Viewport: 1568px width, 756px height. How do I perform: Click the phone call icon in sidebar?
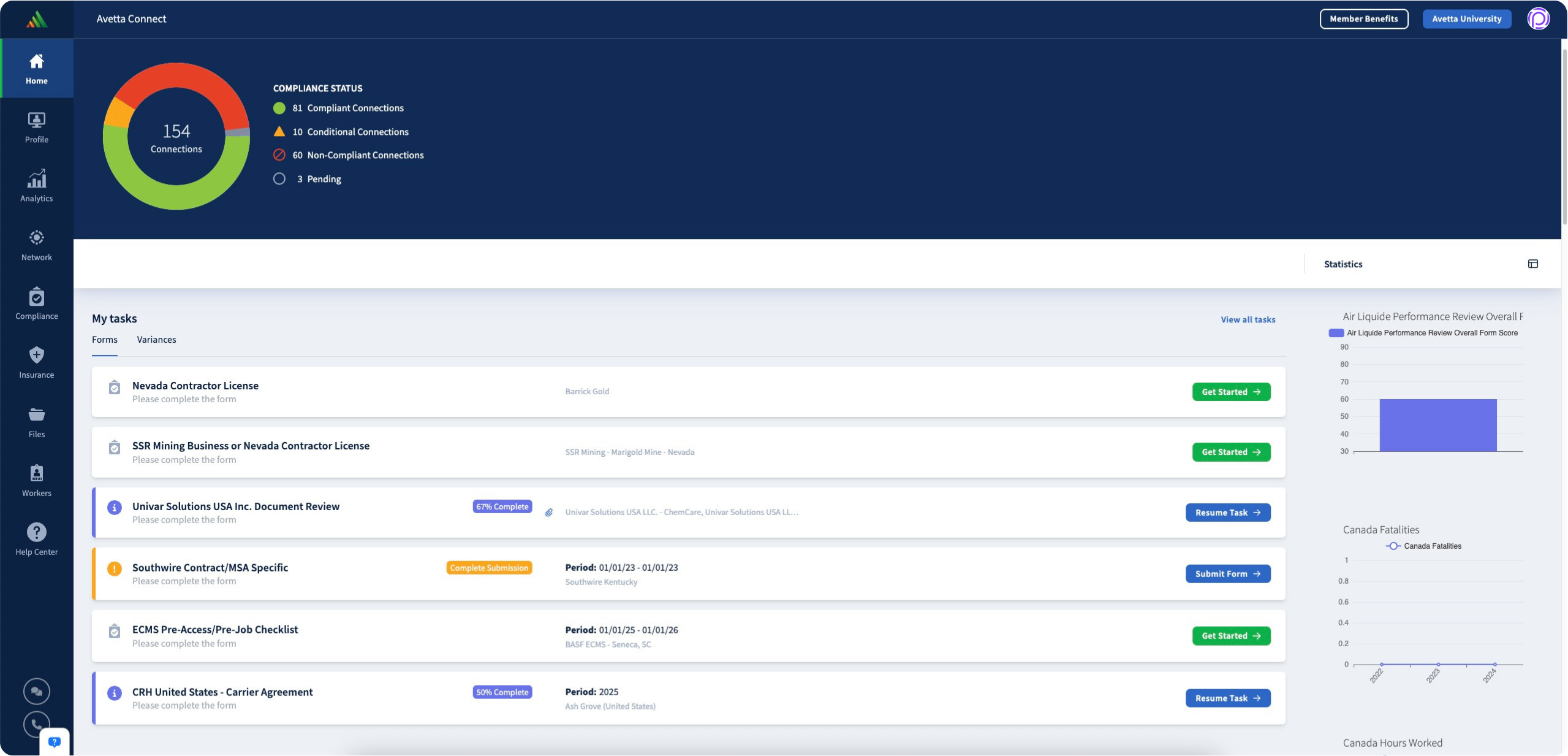(x=37, y=725)
